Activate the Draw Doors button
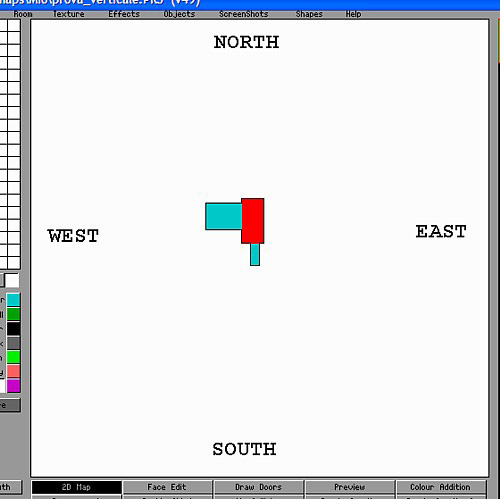The width and height of the screenshot is (500, 499). pos(259,487)
